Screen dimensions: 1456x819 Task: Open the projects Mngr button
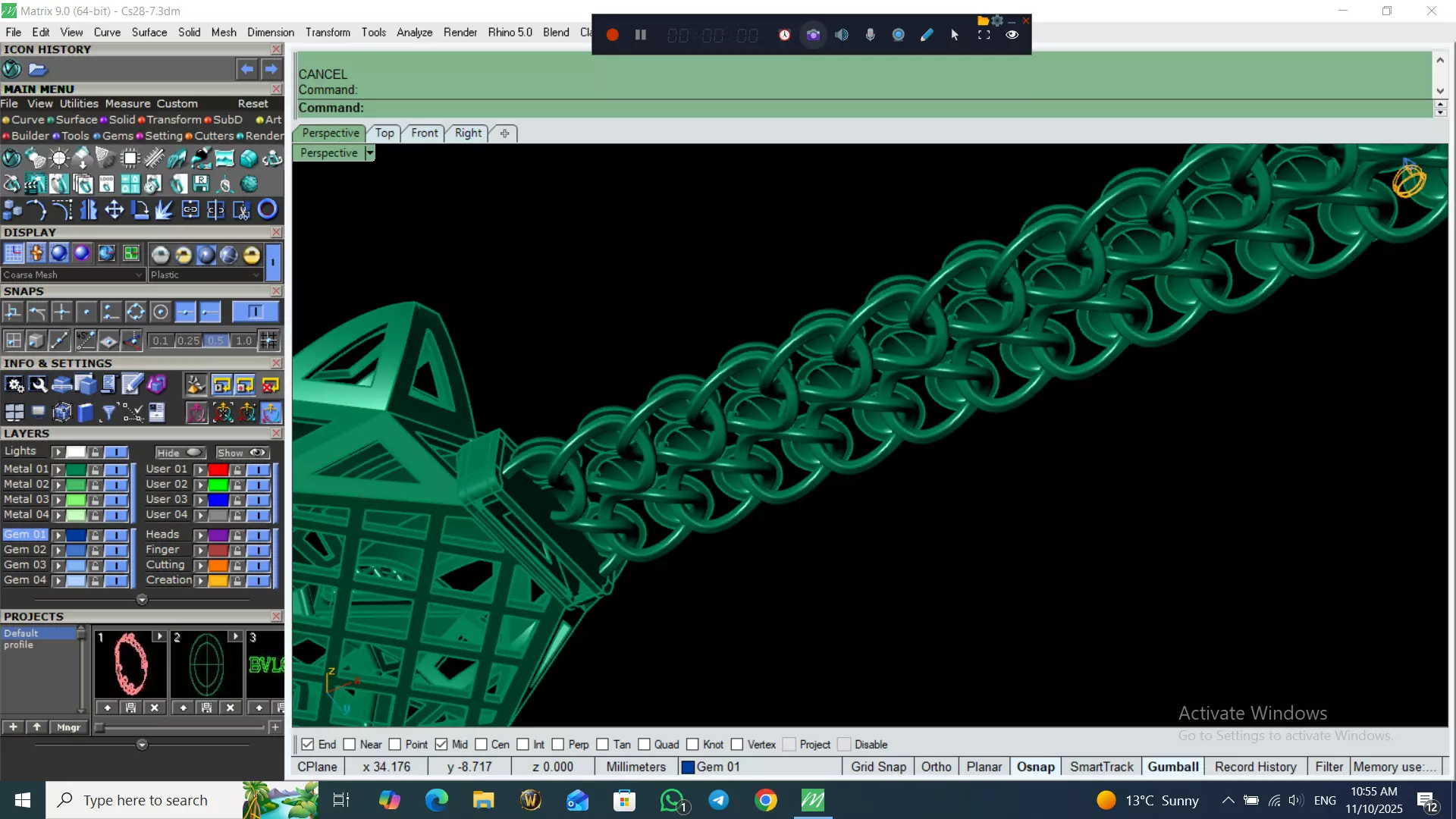(68, 727)
